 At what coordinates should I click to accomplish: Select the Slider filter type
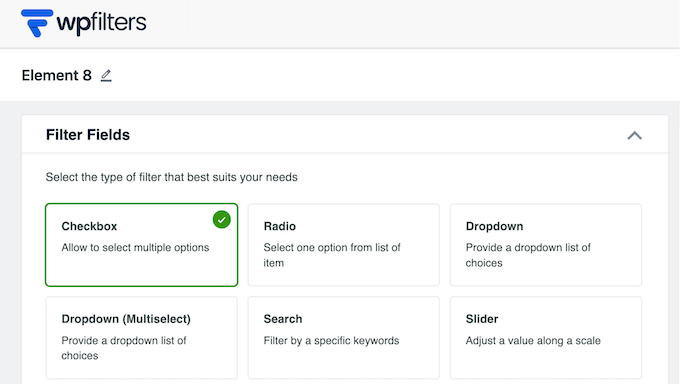coord(546,338)
